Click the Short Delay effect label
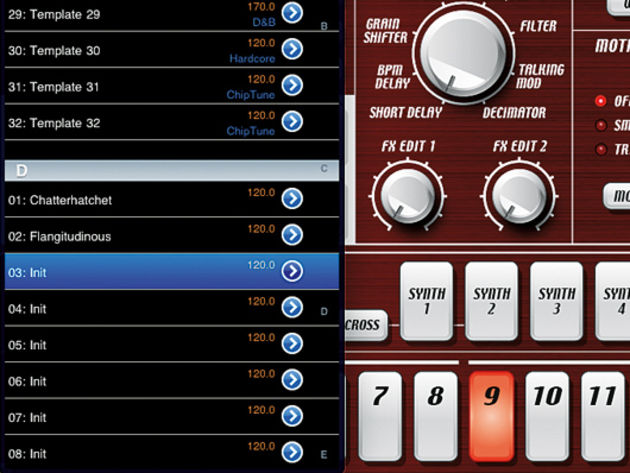This screenshot has width=630, height=473. (x=406, y=113)
